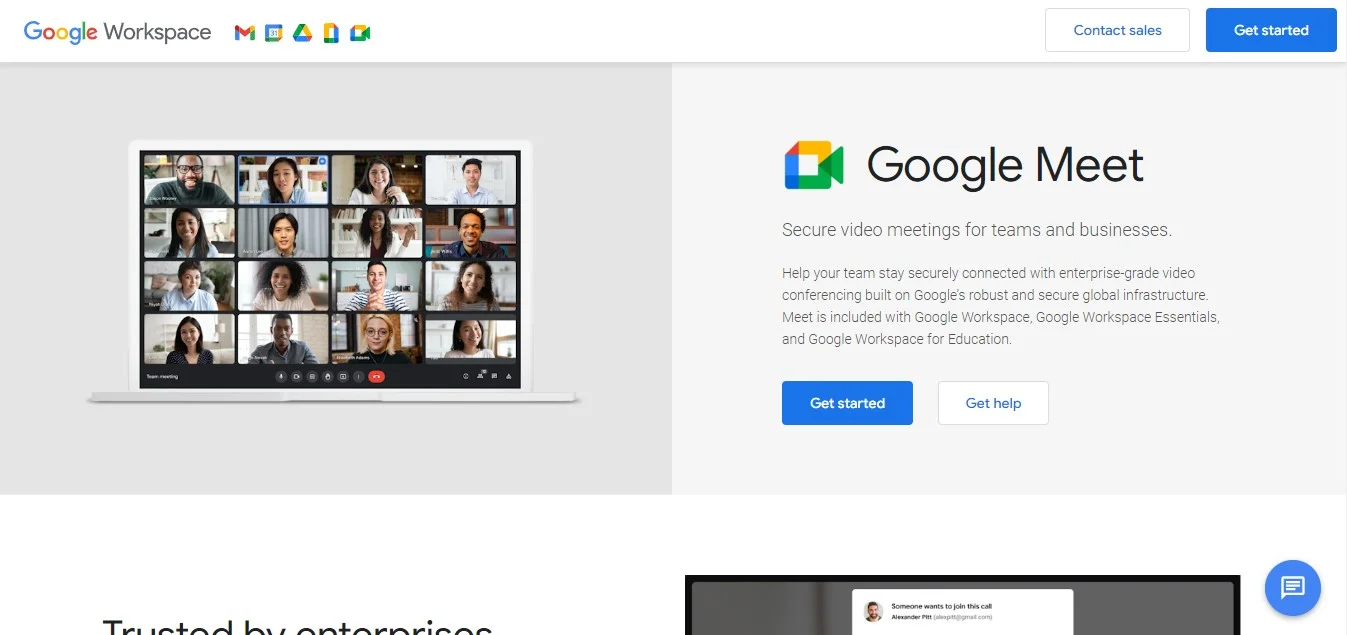Click the people icon in laptop meeting bar
This screenshot has height=635, width=1347.
click(480, 376)
